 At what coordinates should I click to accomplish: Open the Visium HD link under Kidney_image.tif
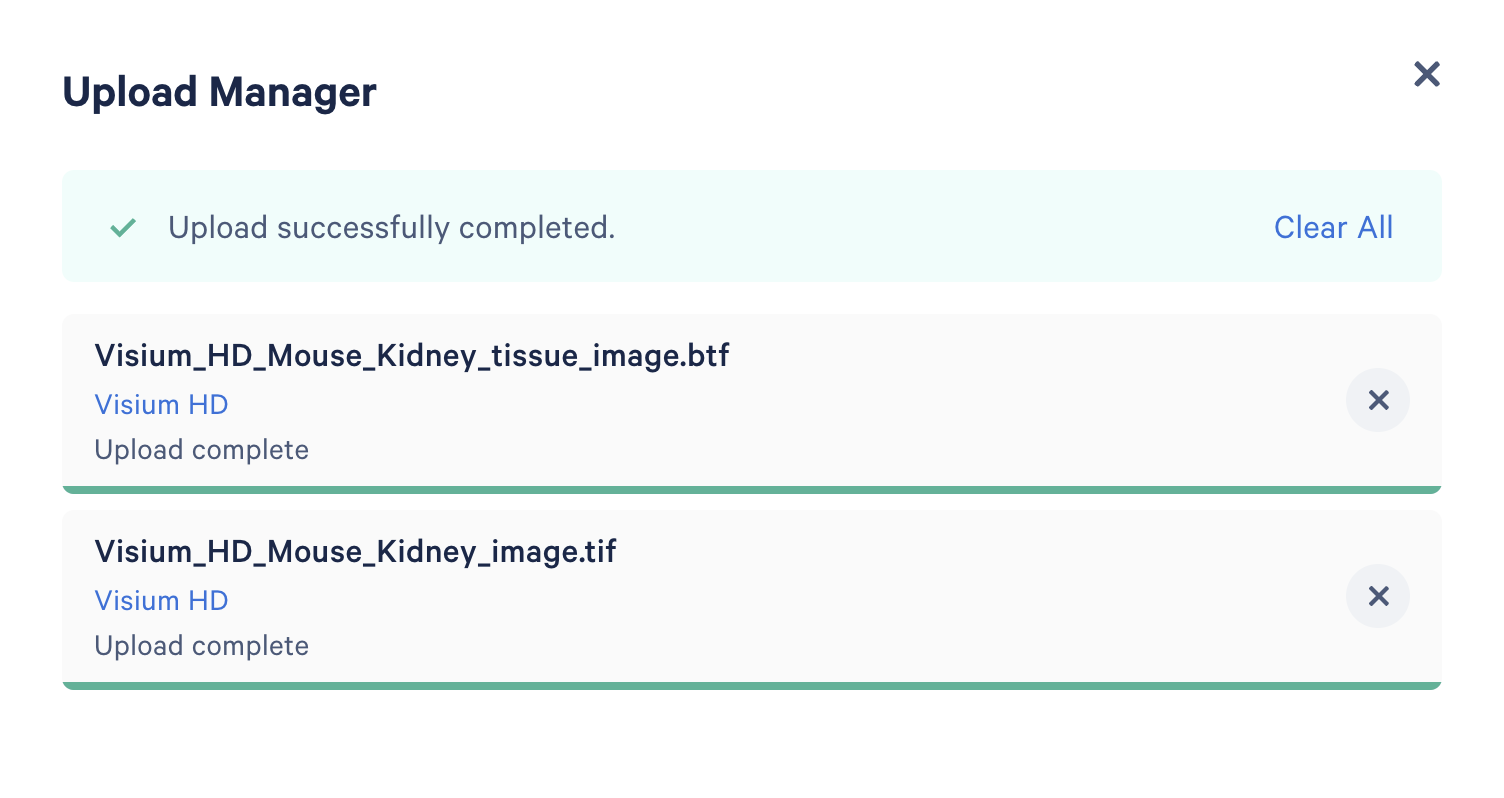(161, 601)
